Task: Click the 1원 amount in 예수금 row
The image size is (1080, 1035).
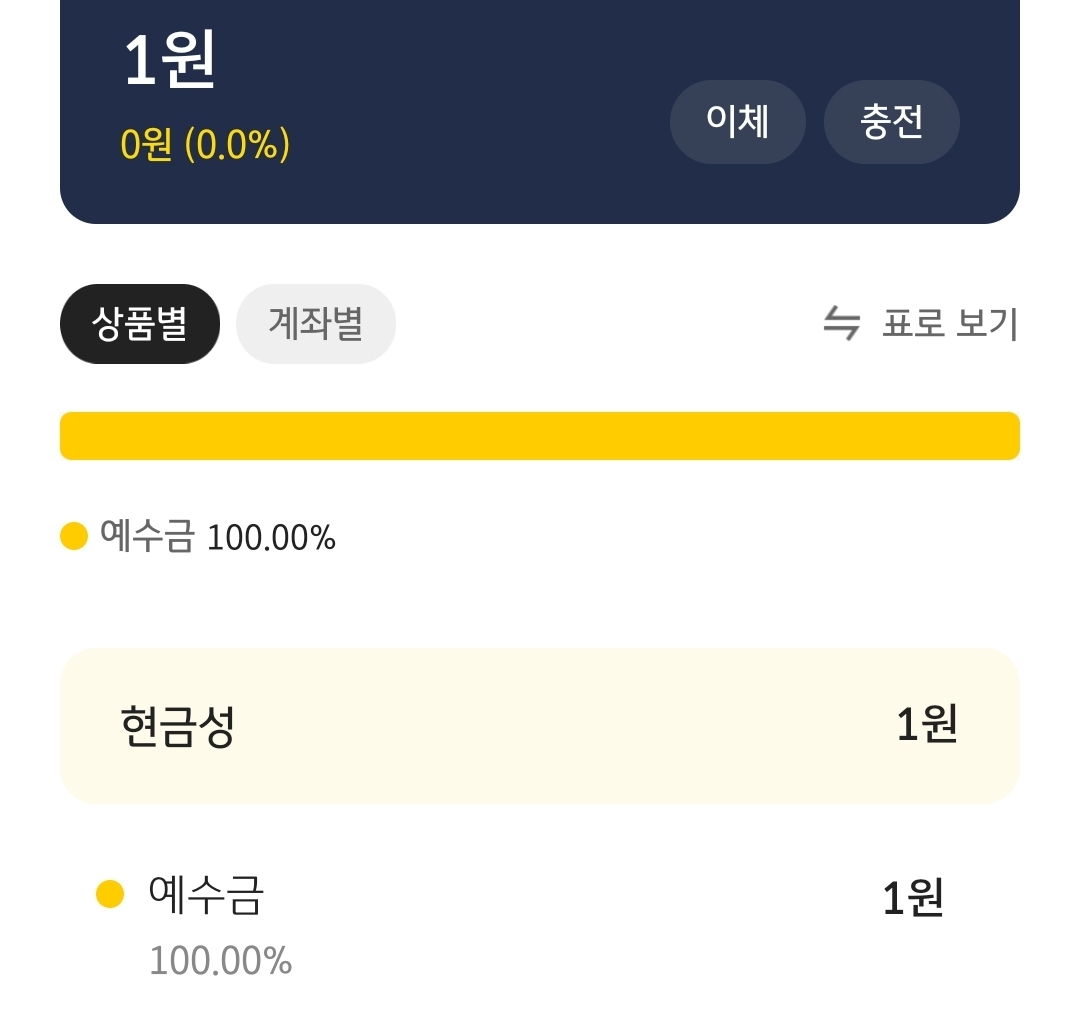Action: click(x=912, y=898)
